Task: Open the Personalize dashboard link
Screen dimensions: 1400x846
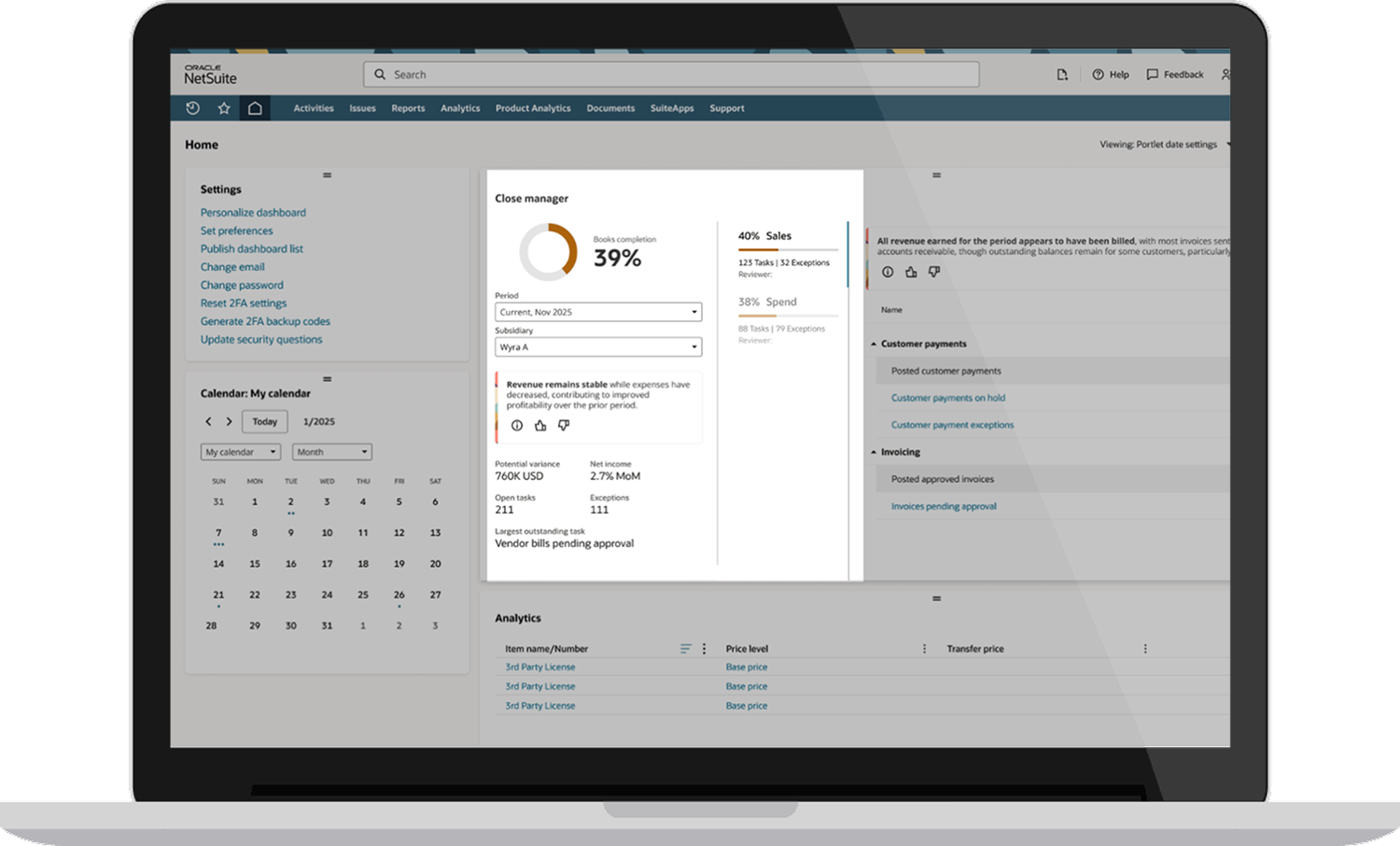Action: point(253,213)
